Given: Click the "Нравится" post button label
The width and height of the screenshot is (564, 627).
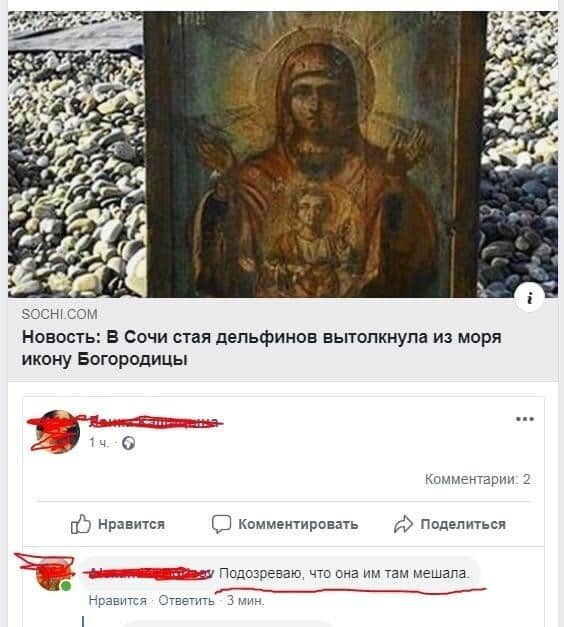Looking at the screenshot, I should (132, 524).
